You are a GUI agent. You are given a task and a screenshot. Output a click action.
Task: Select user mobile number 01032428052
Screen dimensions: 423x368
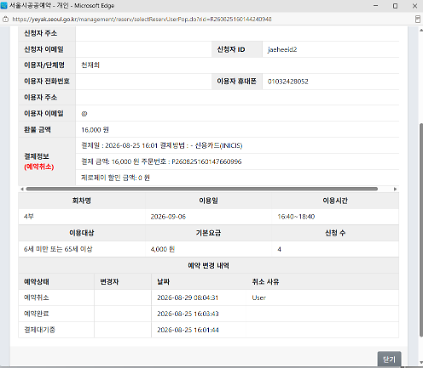tap(288, 81)
